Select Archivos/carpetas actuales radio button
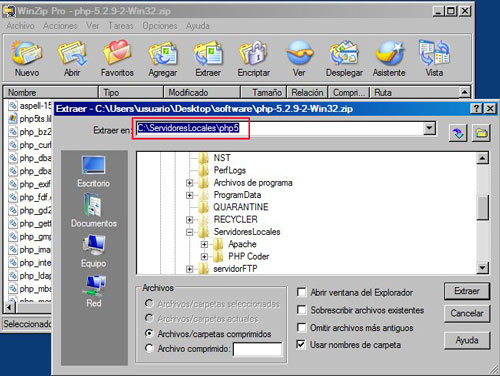 click(x=149, y=318)
